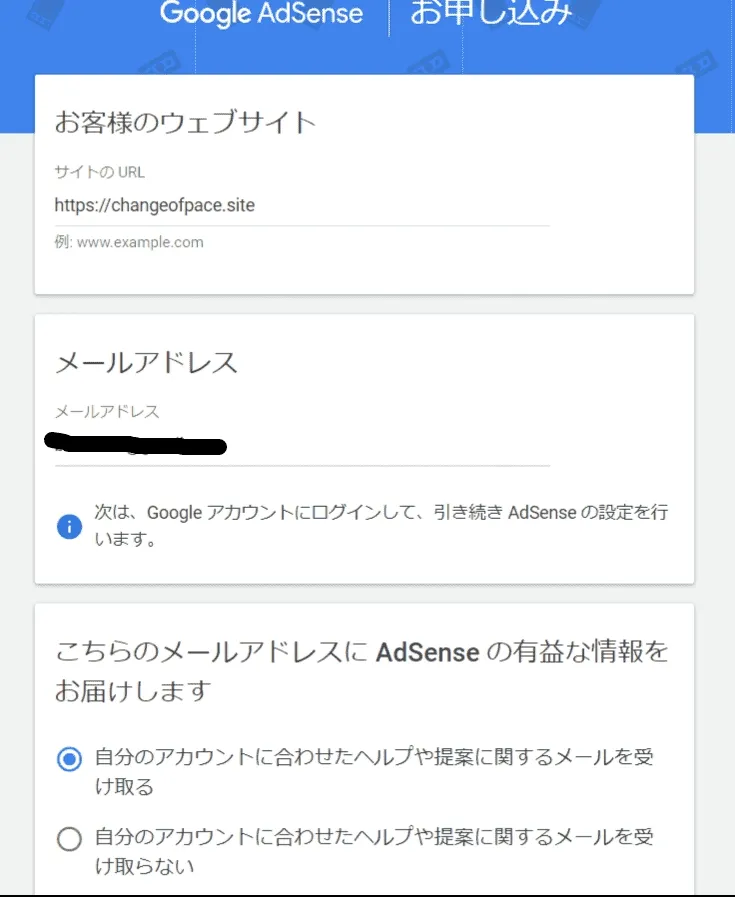Choose メールを受け取らない radio option

pyautogui.click(x=68, y=839)
